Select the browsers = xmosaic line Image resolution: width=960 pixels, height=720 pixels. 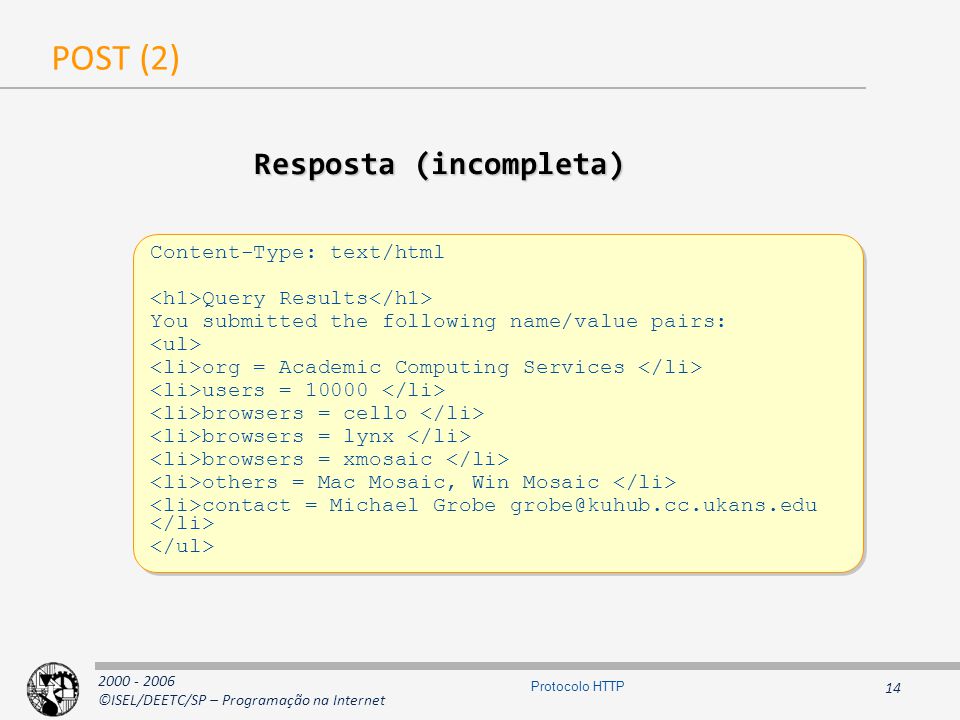point(329,459)
